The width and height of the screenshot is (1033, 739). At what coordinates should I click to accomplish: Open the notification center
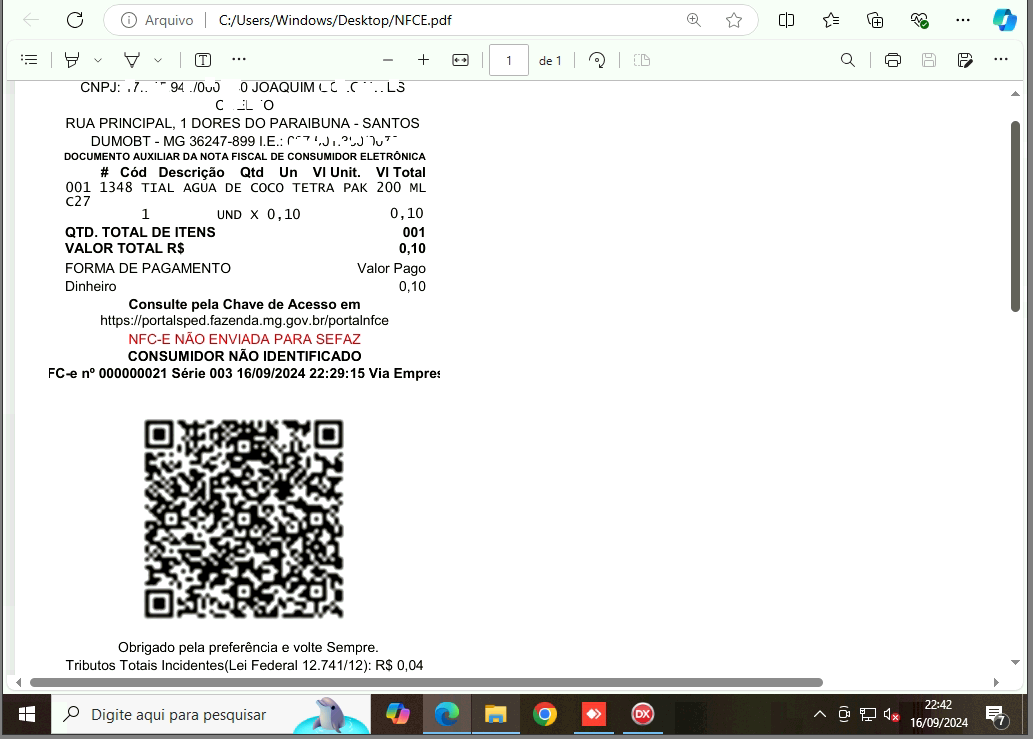coord(995,715)
